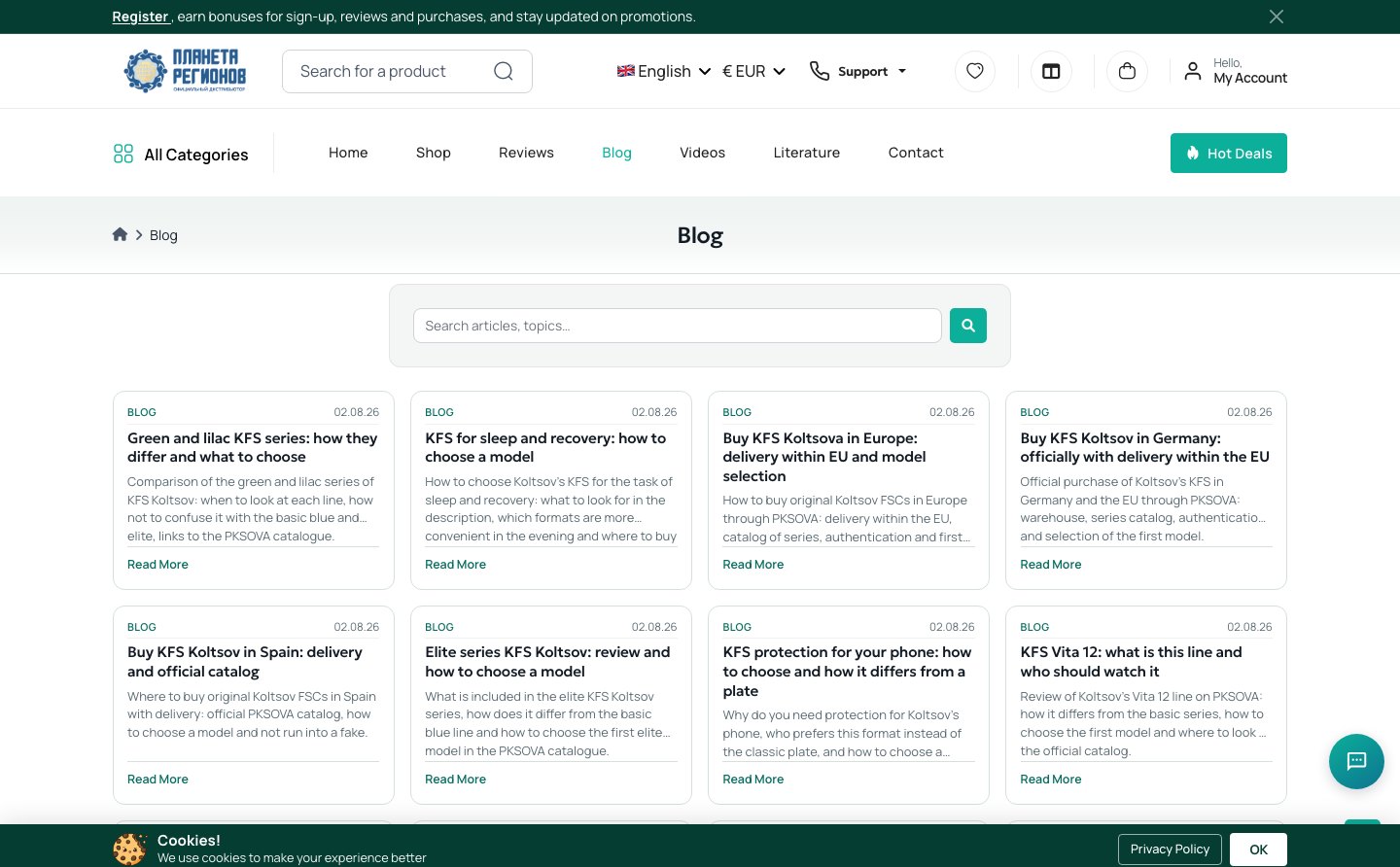
Task: Click the cookie image in cookie notice
Action: click(129, 849)
